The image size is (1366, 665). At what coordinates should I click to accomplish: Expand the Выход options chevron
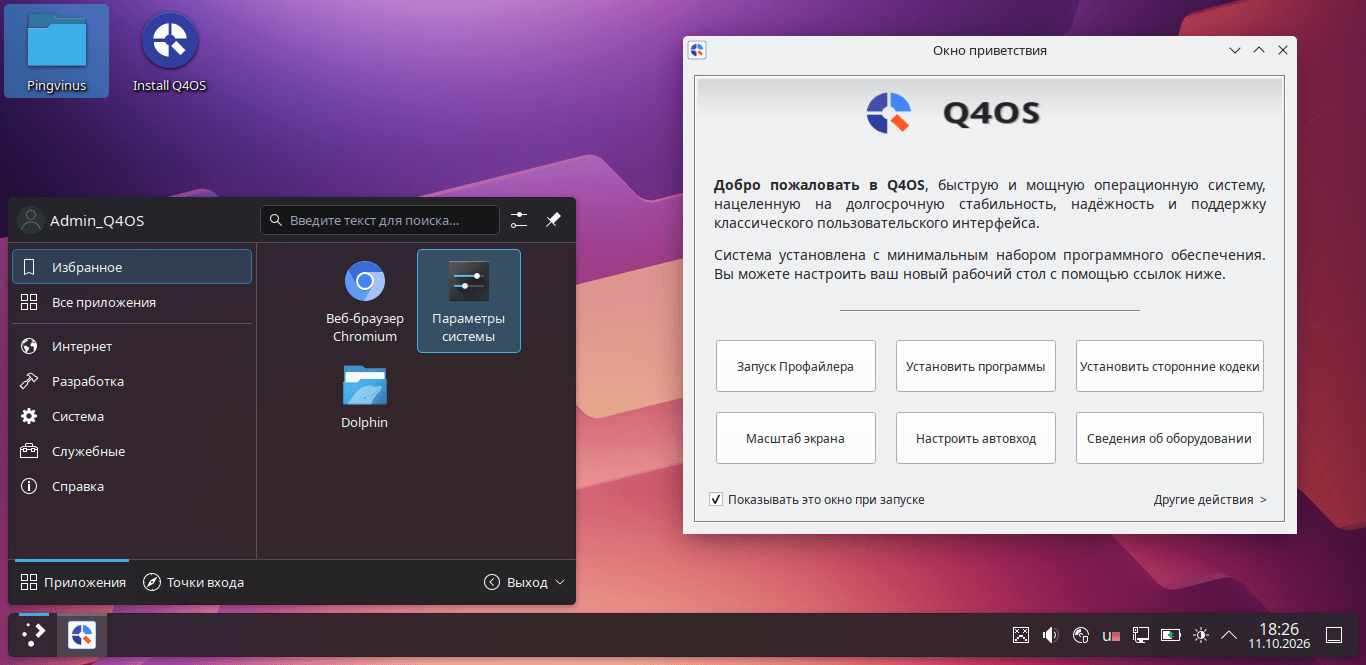(x=560, y=582)
